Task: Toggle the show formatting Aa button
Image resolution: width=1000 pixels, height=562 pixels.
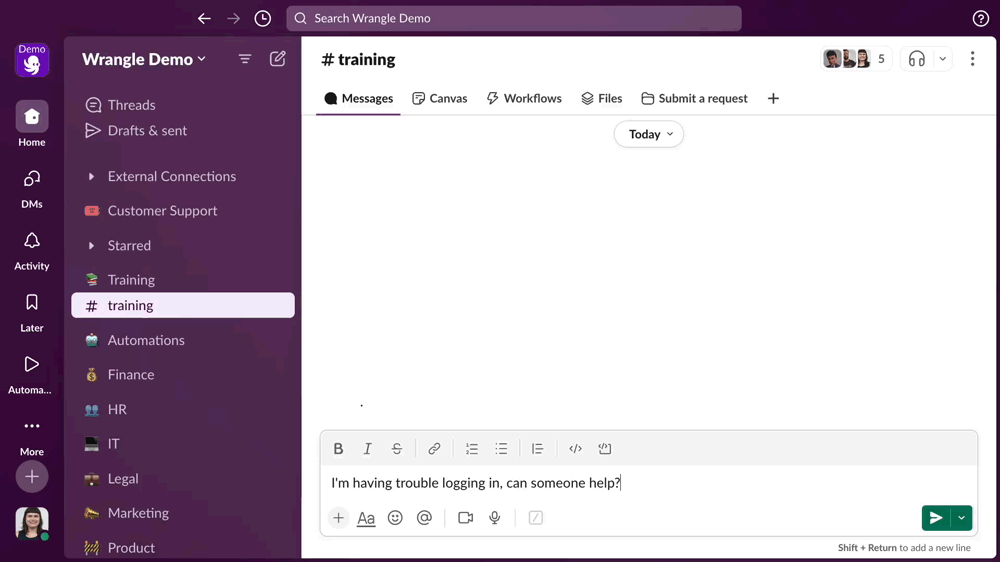Action: pyautogui.click(x=366, y=518)
